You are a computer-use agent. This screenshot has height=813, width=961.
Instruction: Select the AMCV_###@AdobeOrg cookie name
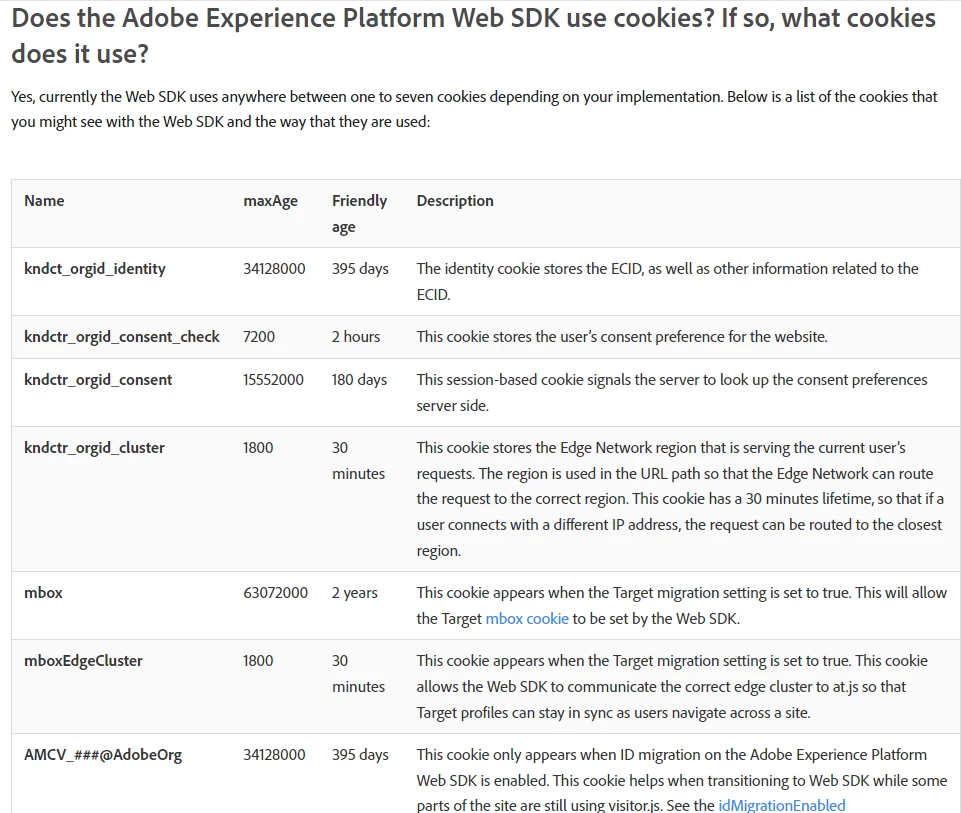pyautogui.click(x=103, y=755)
